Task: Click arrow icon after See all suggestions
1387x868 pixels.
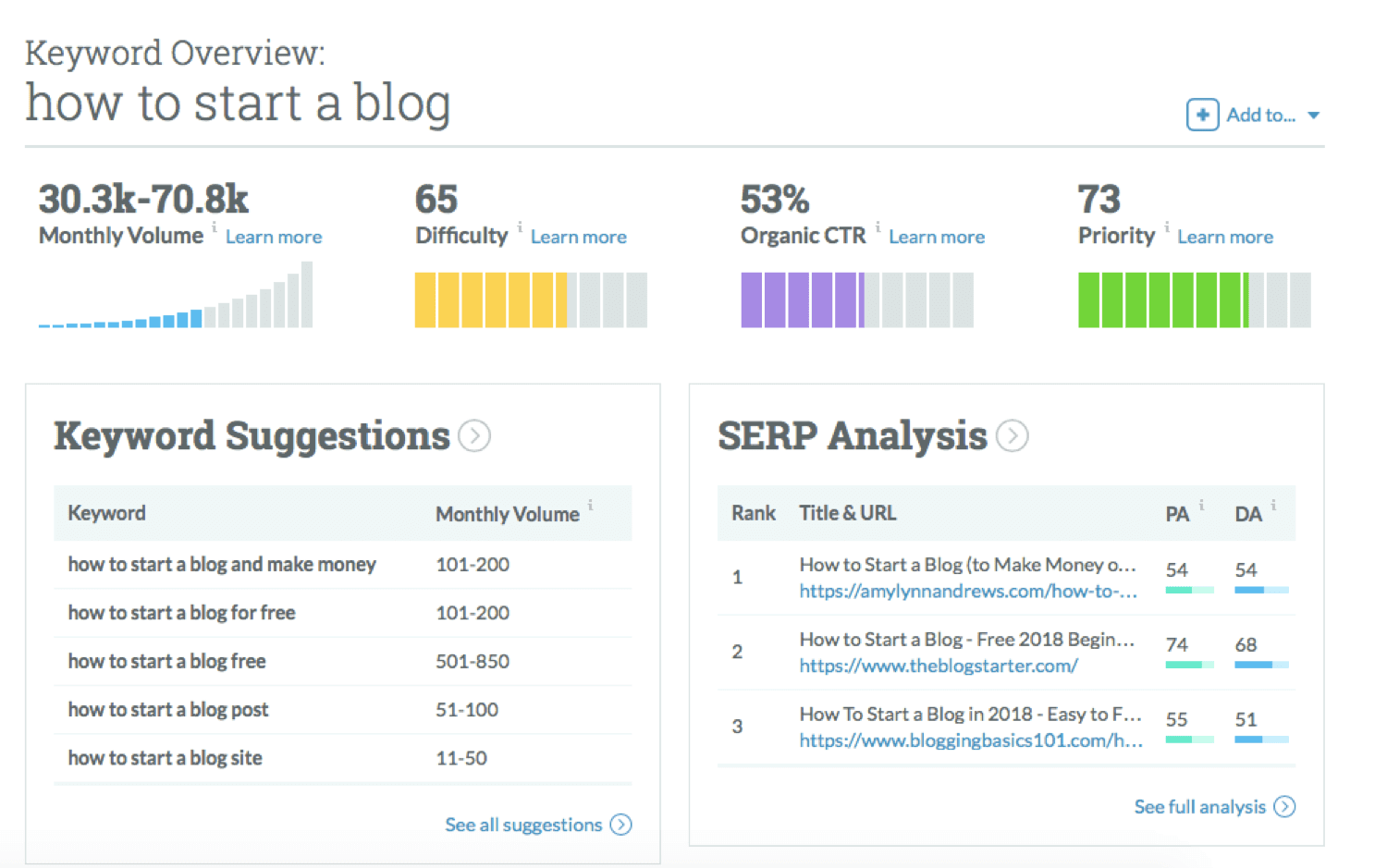Action: click(621, 825)
